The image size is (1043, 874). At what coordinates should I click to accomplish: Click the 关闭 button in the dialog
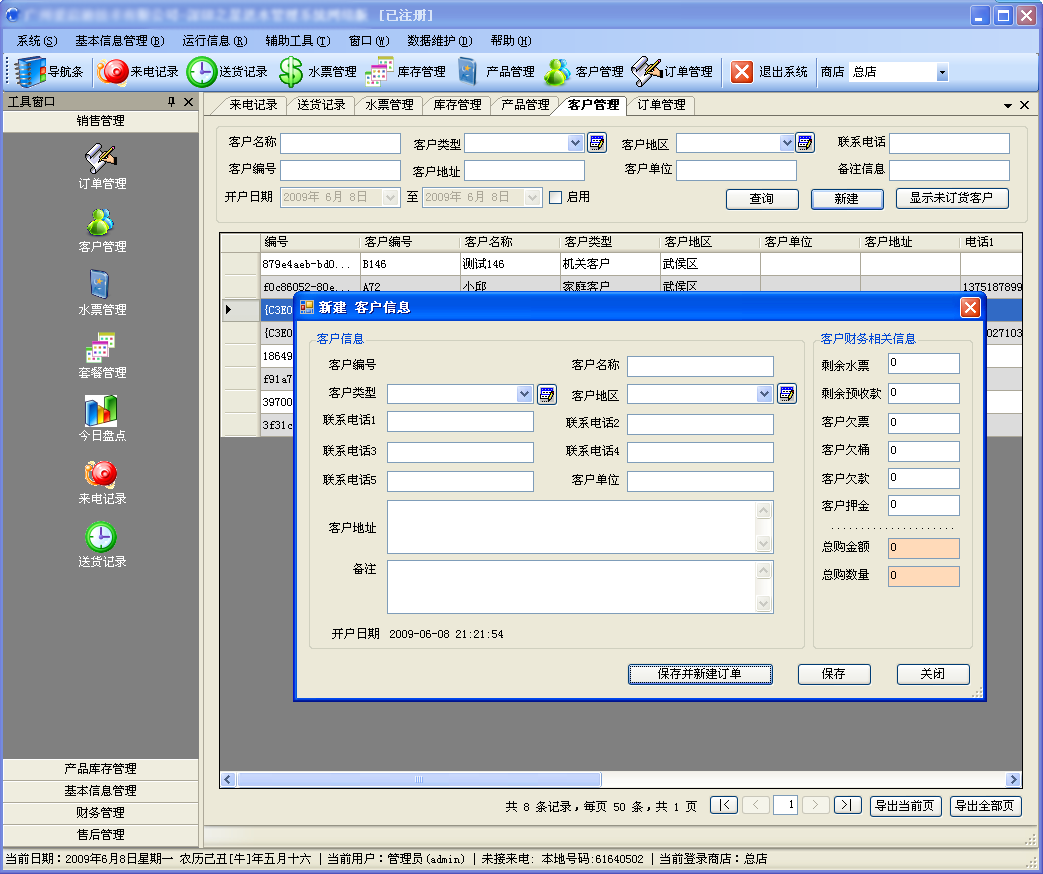pyautogui.click(x=933, y=674)
